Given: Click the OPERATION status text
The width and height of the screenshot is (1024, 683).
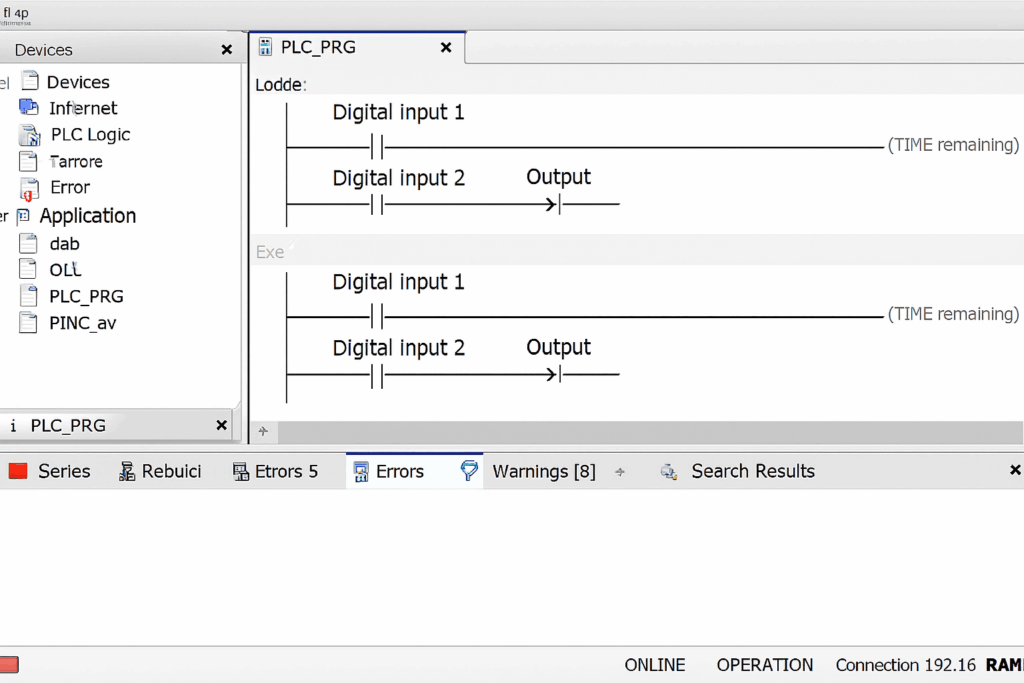Looking at the screenshot, I should (x=765, y=665).
